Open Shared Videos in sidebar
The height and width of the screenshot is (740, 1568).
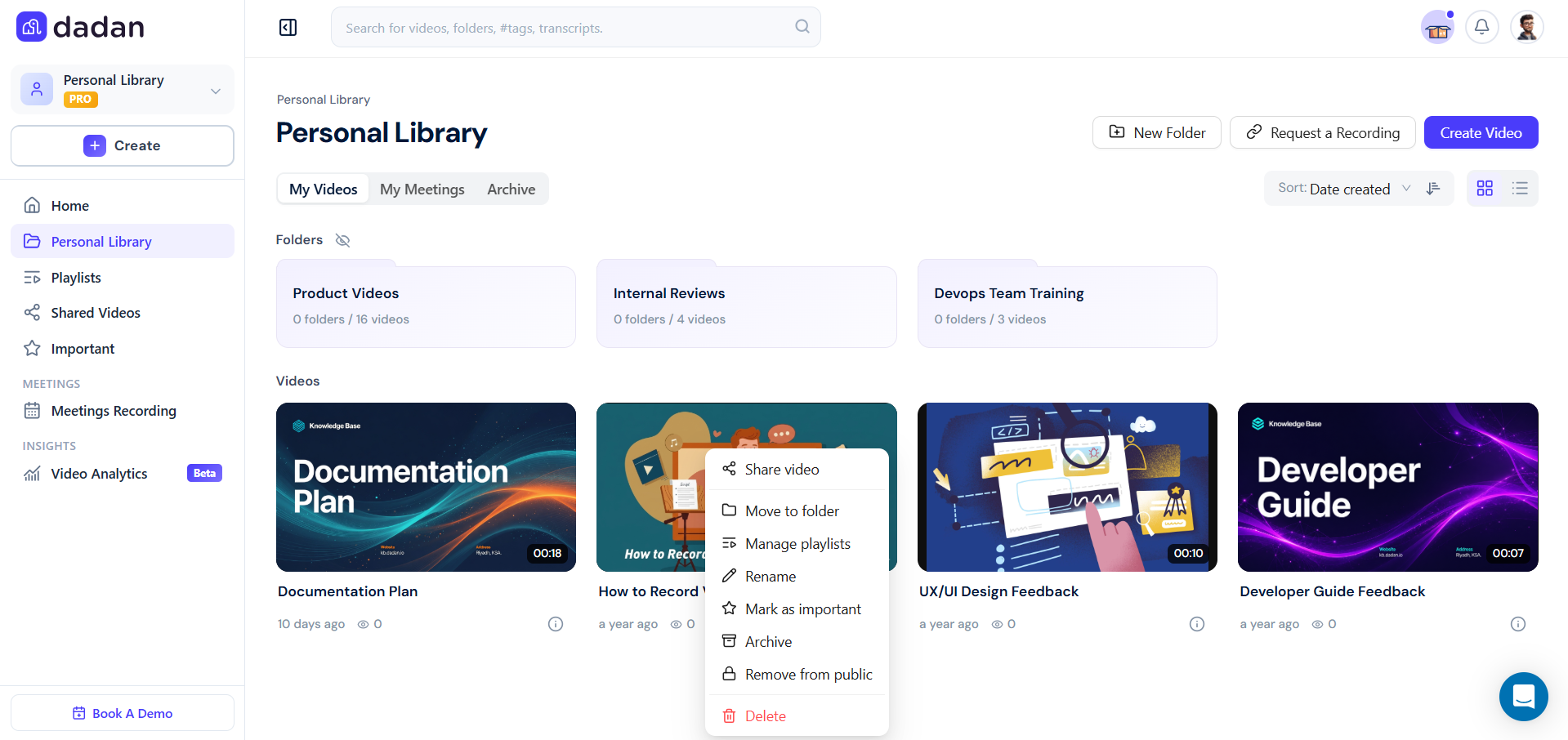(x=123, y=313)
